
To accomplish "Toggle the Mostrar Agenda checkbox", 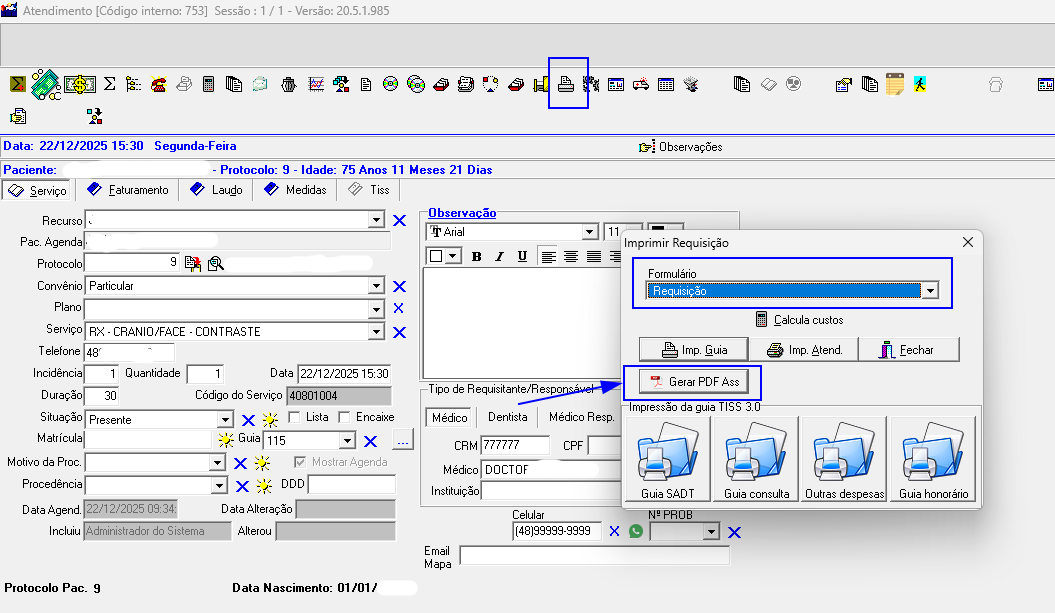I will click(x=300, y=462).
